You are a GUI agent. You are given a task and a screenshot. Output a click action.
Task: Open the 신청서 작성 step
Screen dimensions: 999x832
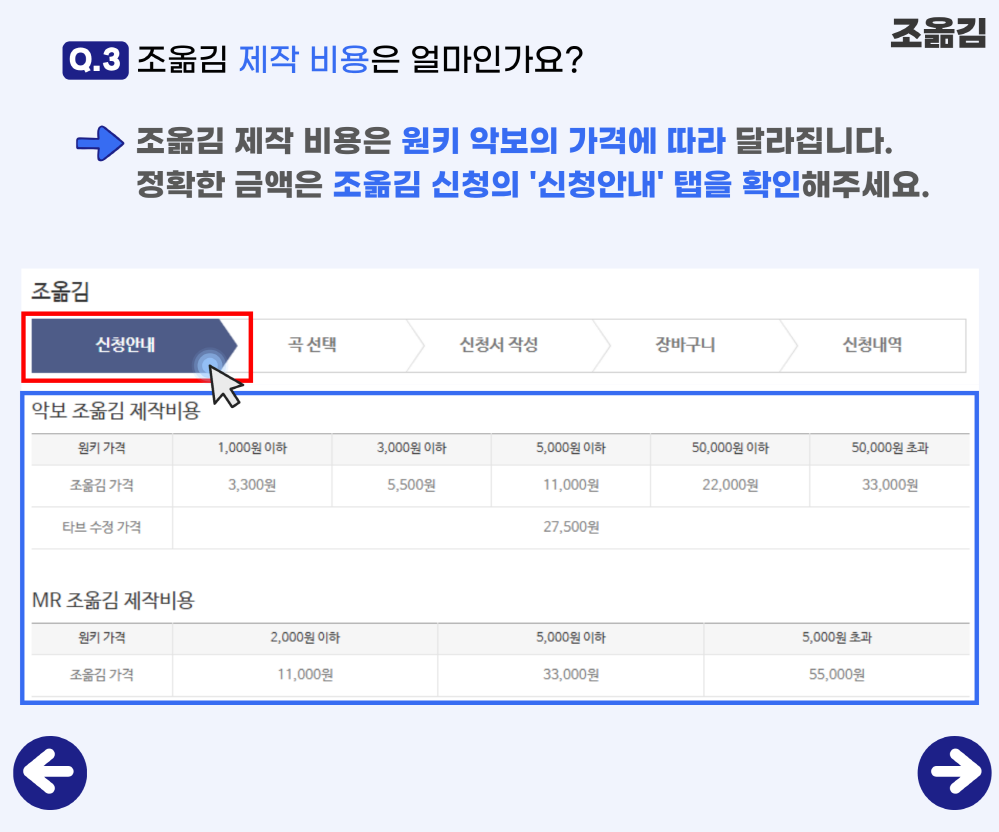click(501, 344)
